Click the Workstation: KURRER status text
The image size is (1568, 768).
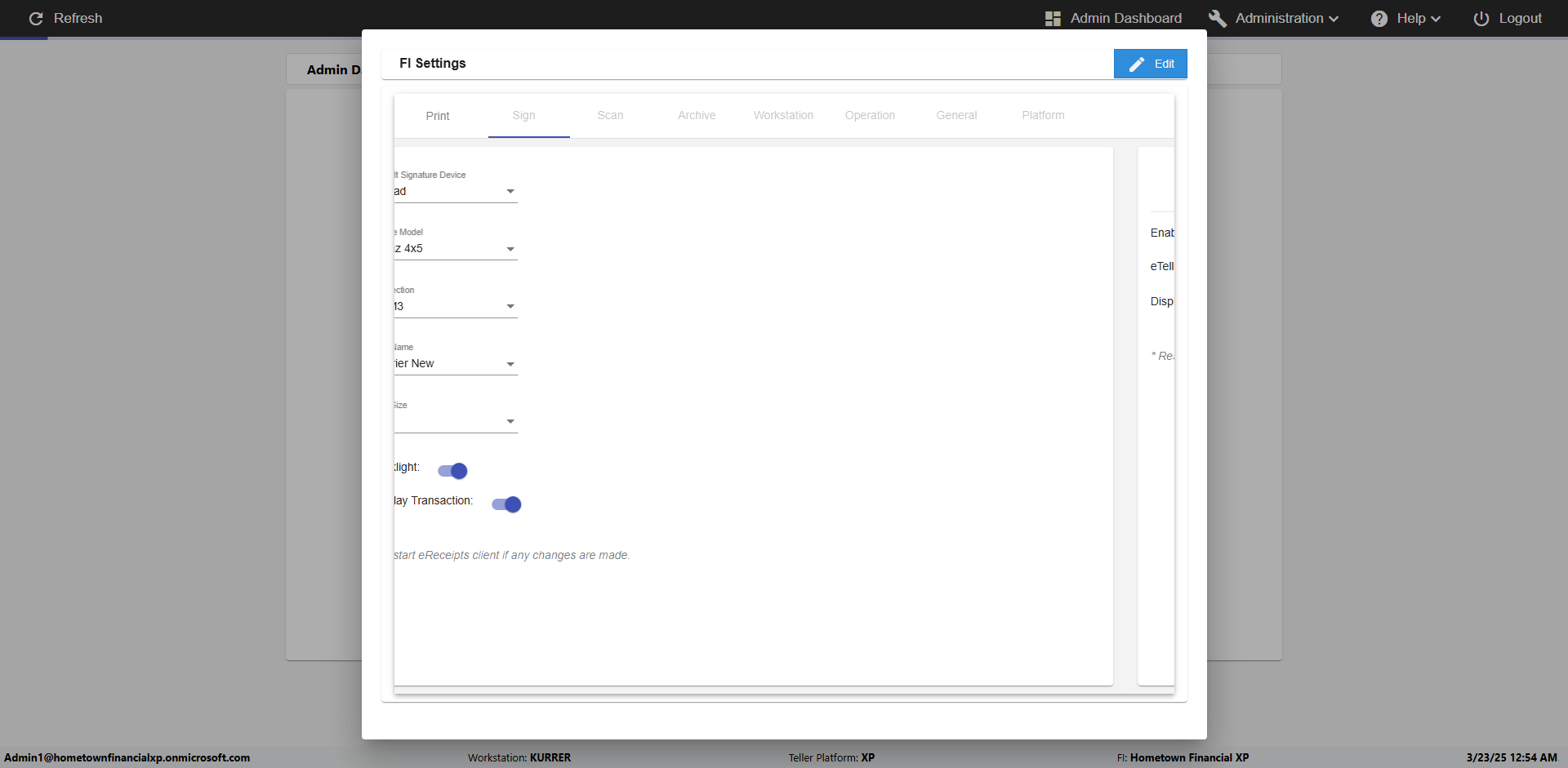click(519, 757)
